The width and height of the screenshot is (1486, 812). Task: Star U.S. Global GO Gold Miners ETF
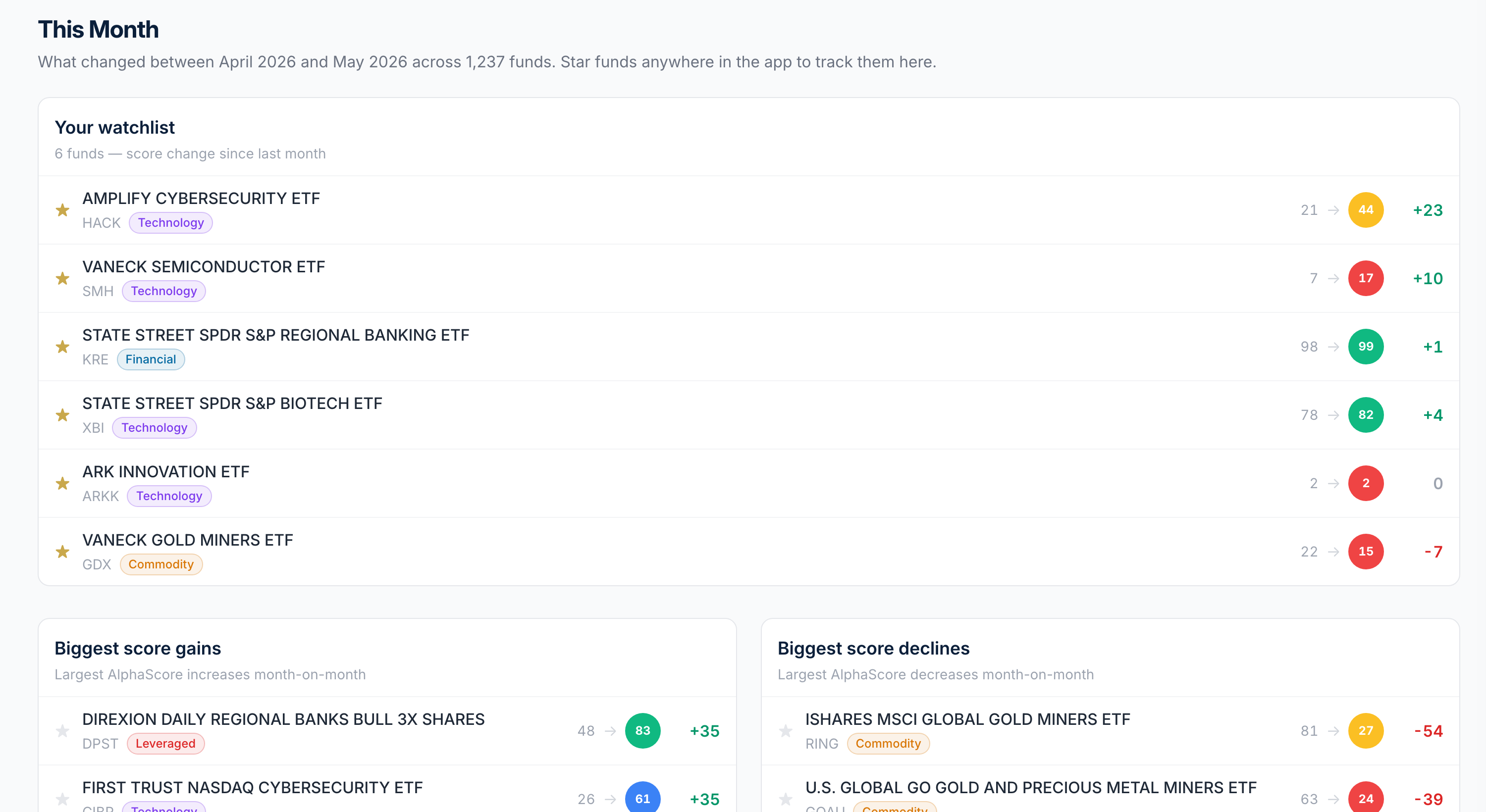[x=786, y=799]
